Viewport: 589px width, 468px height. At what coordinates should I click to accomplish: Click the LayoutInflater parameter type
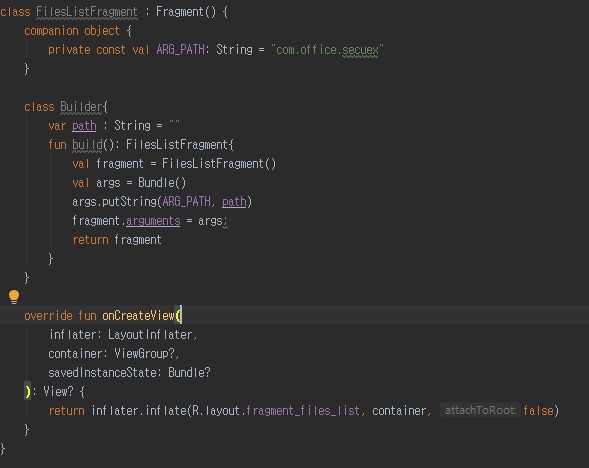(x=150, y=335)
